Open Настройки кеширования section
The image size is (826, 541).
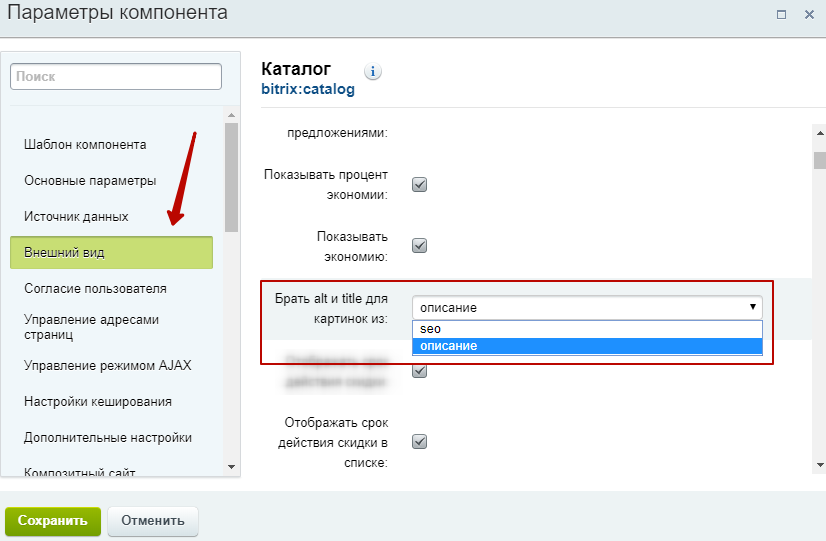click(98, 401)
